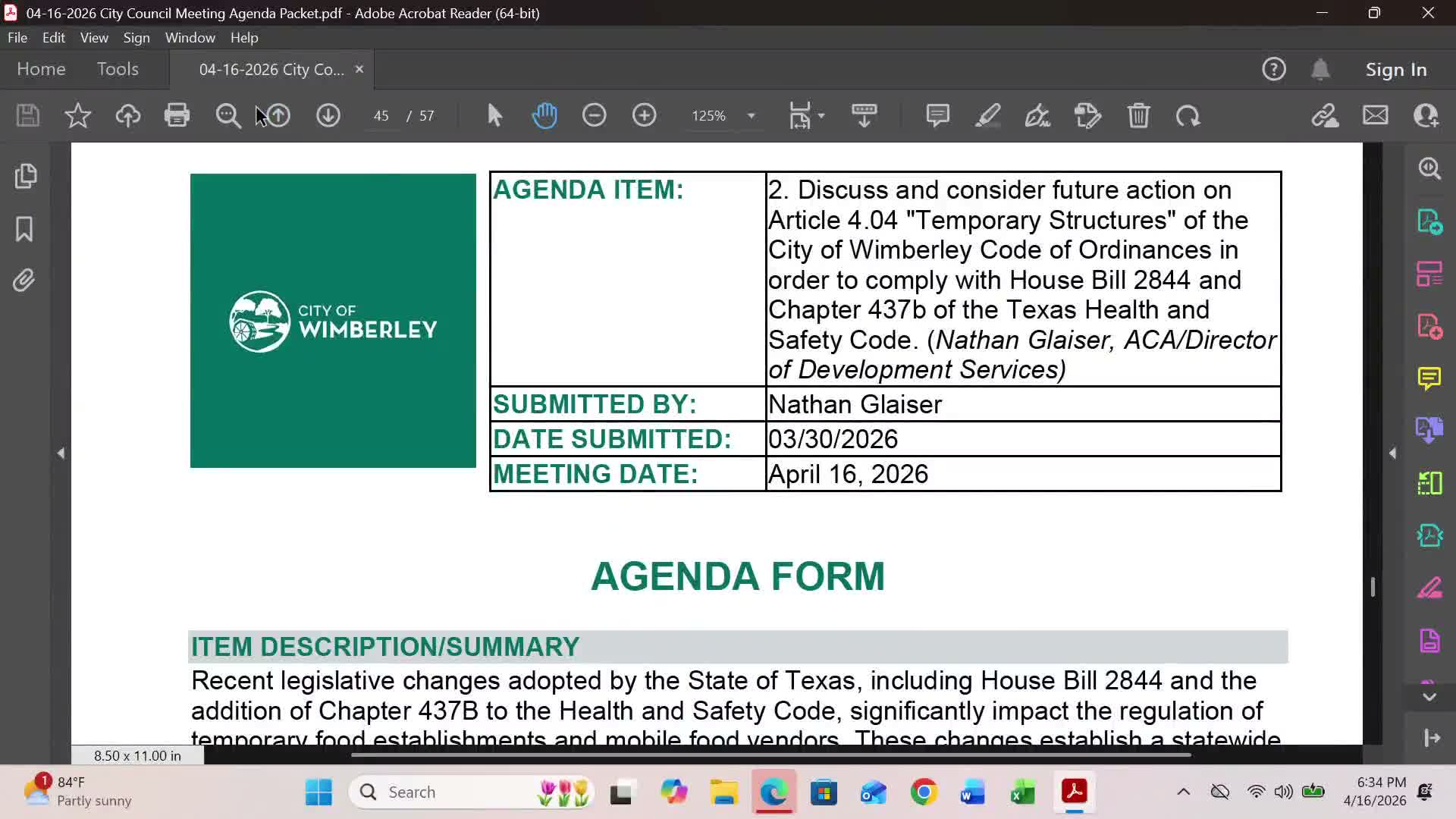Select the Hand pan tool
The height and width of the screenshot is (819, 1456).
click(544, 115)
